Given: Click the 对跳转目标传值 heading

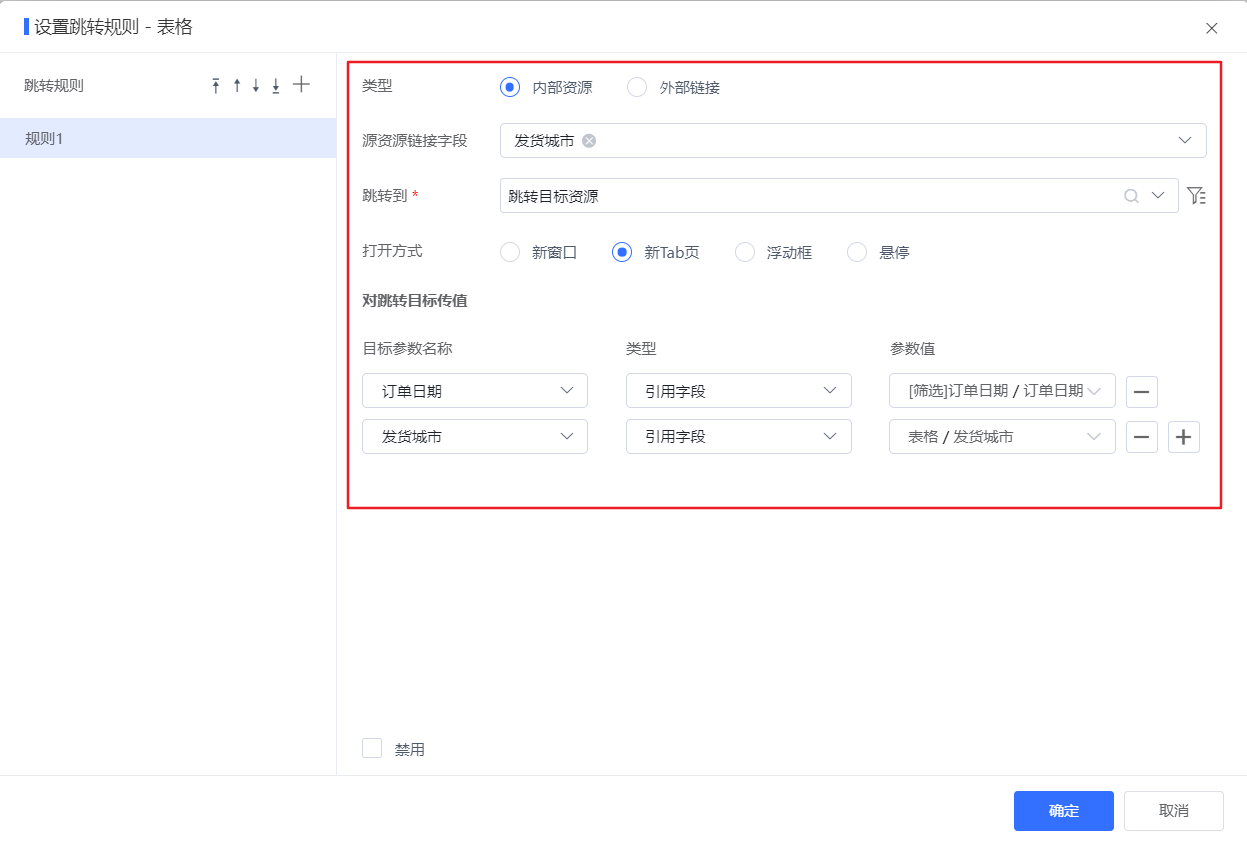Looking at the screenshot, I should [415, 300].
